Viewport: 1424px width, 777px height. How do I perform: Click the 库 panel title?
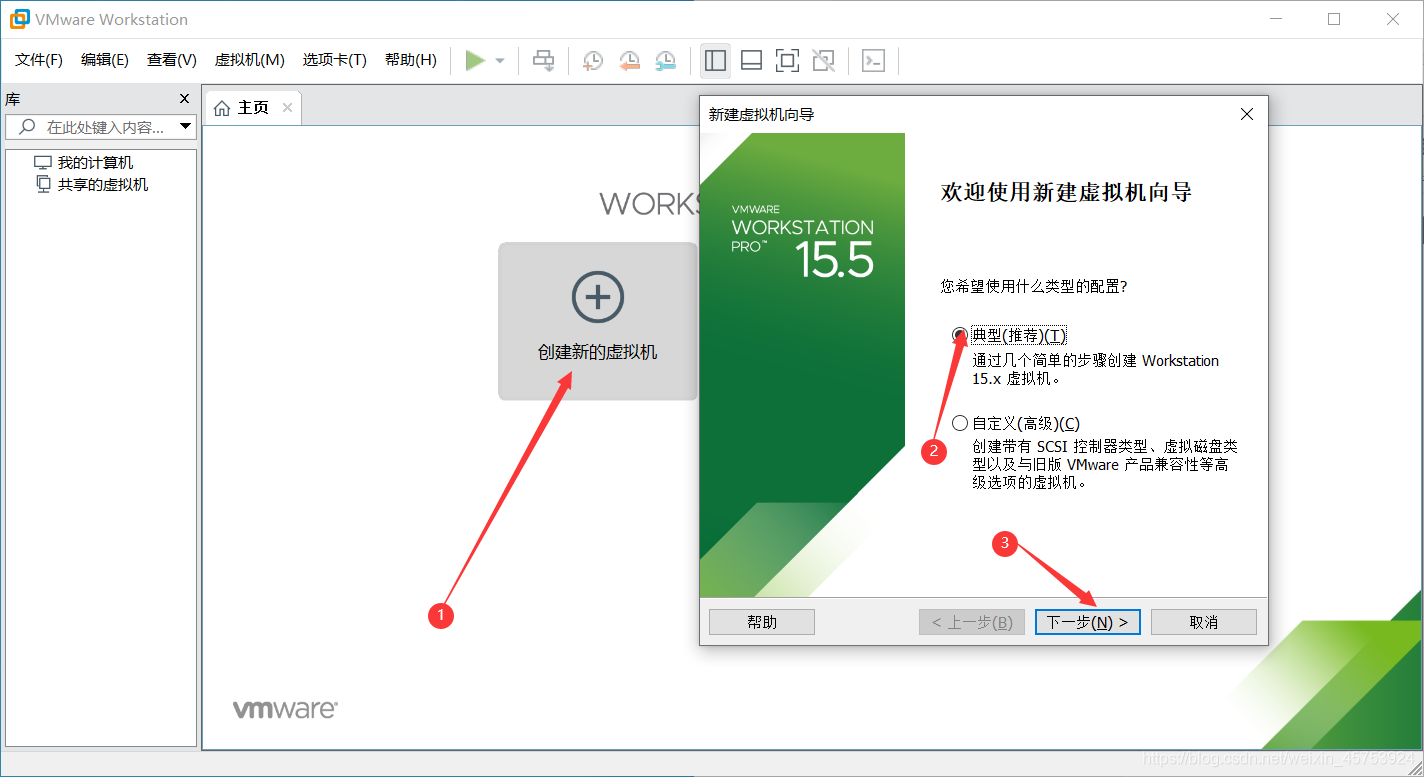click(x=13, y=99)
